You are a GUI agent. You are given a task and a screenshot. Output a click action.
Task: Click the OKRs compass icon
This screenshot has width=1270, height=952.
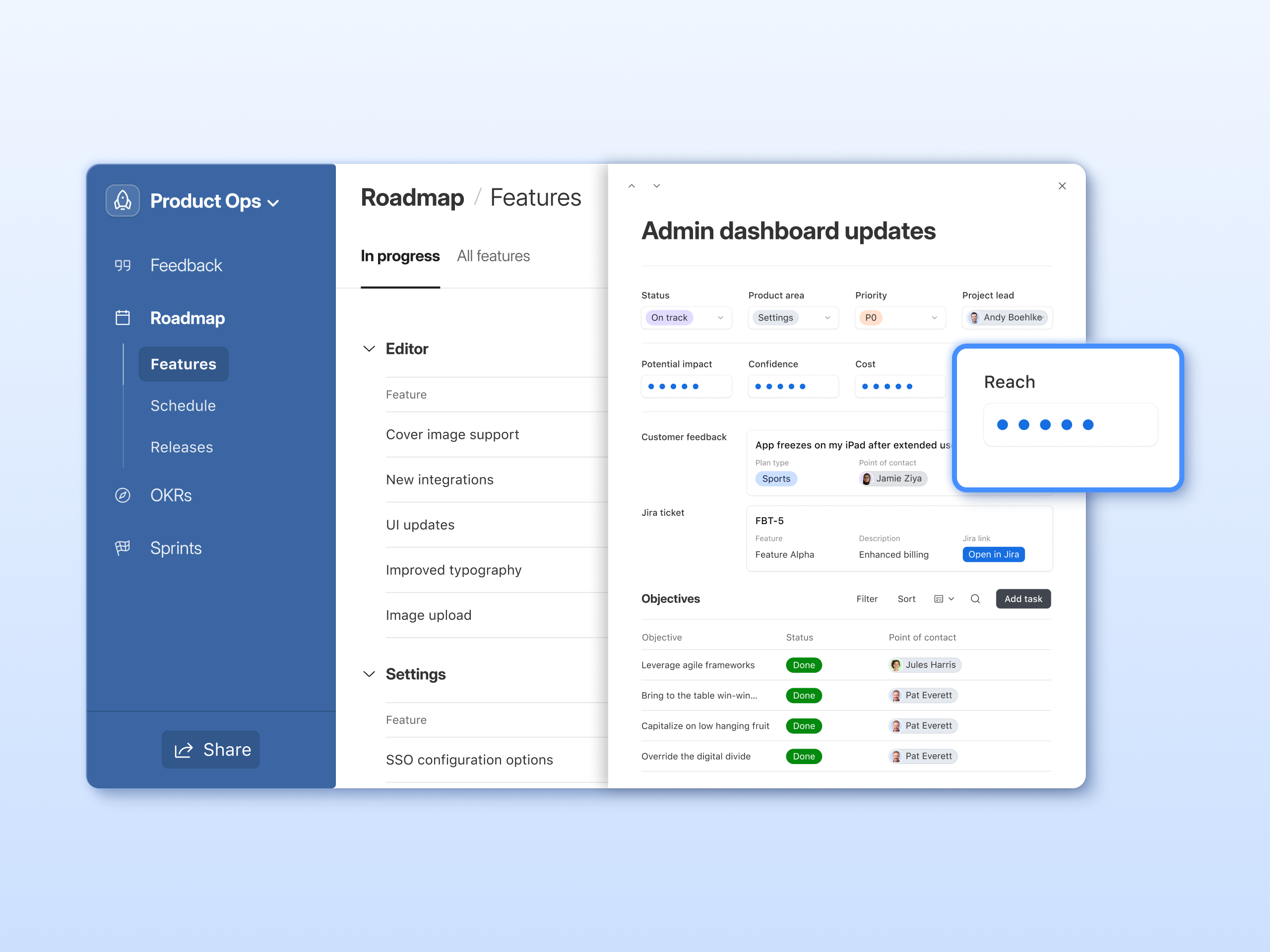pyautogui.click(x=123, y=495)
